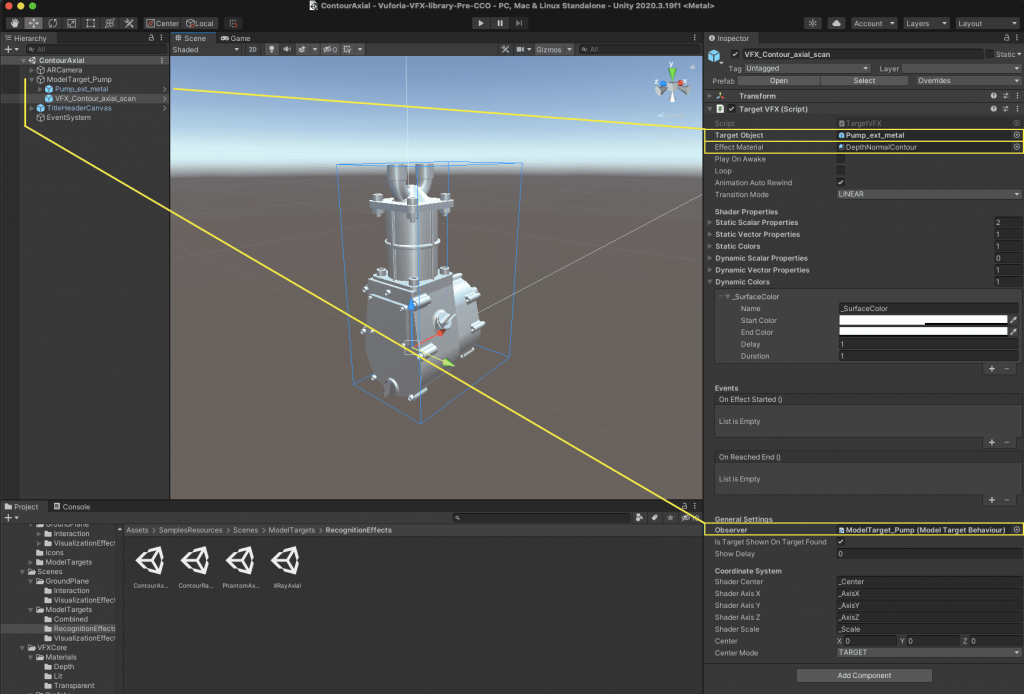Toggle scene effects (skybox) icon
Viewport: 1024px width, 694px height.
coord(302,49)
